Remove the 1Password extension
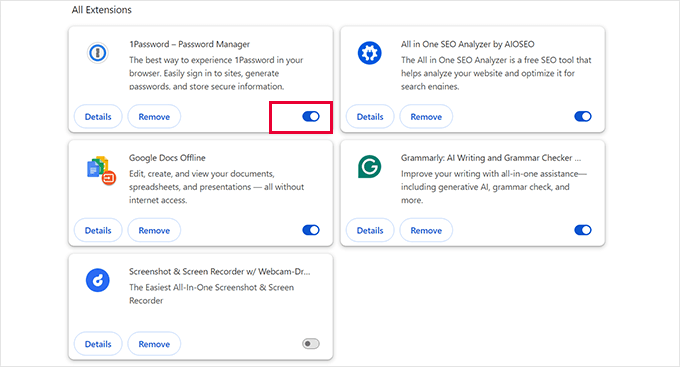This screenshot has width=680, height=367. point(154,117)
